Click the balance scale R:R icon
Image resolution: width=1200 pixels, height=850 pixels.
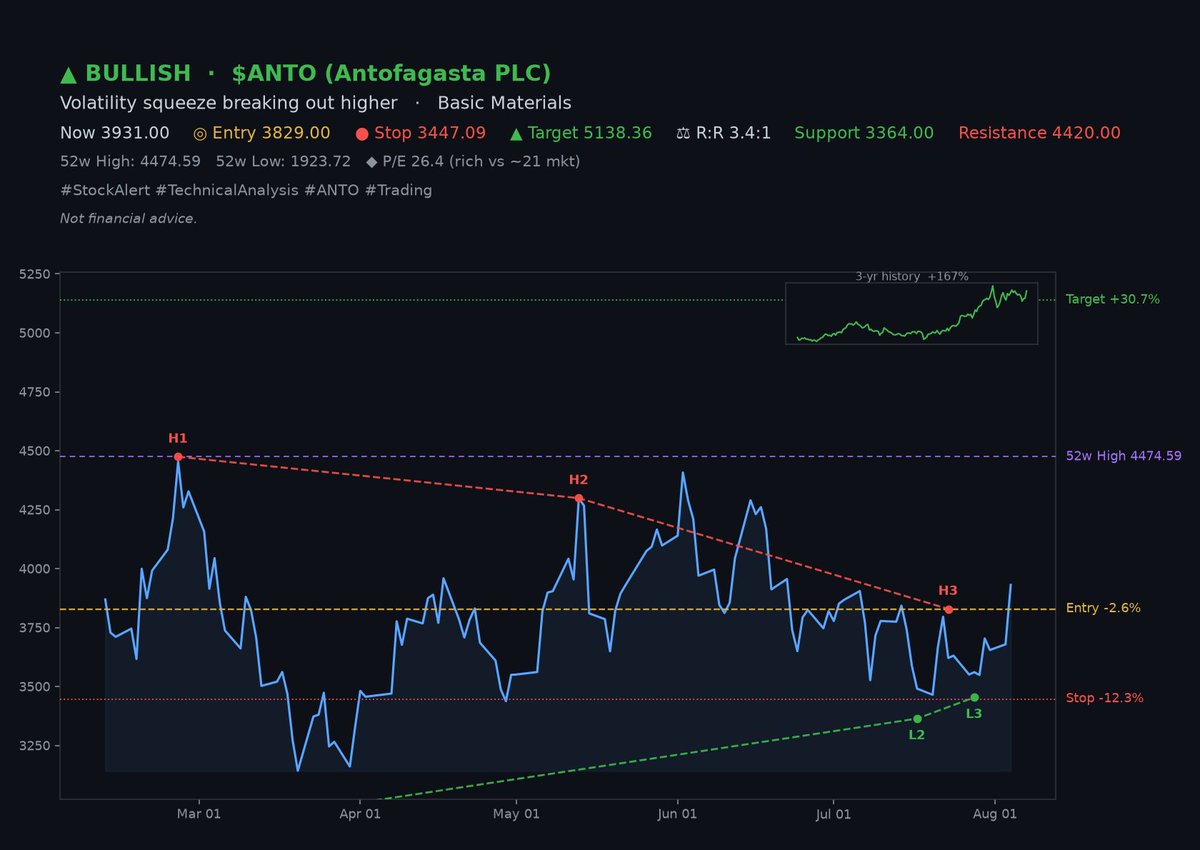click(x=683, y=133)
